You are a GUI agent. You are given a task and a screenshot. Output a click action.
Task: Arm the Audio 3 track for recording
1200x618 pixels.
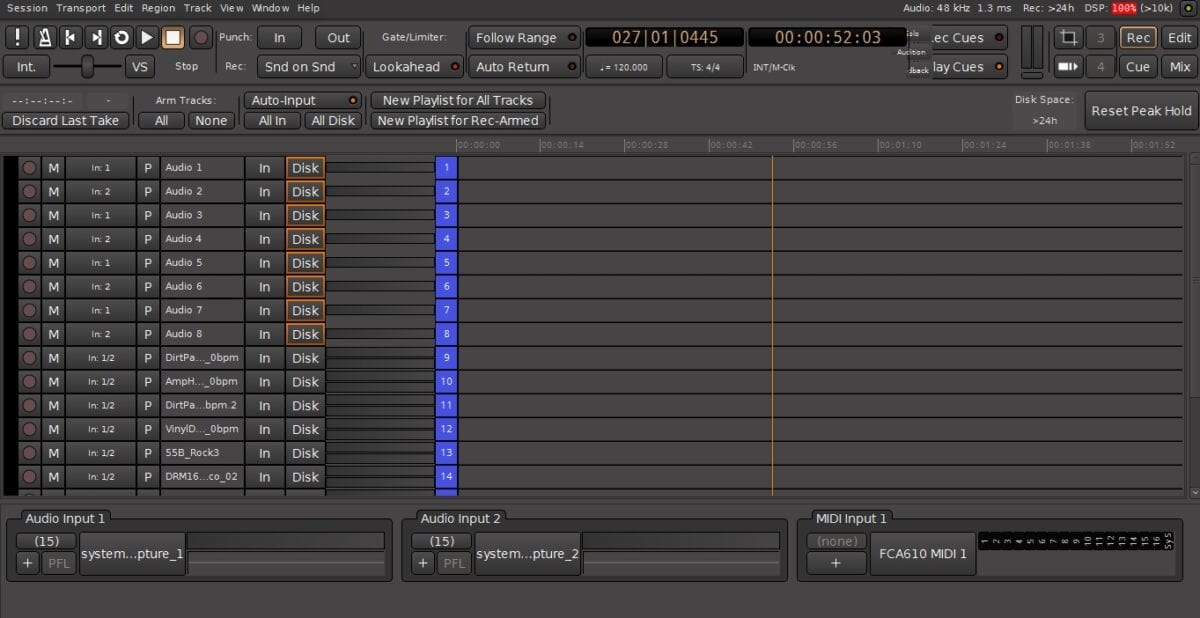29,215
